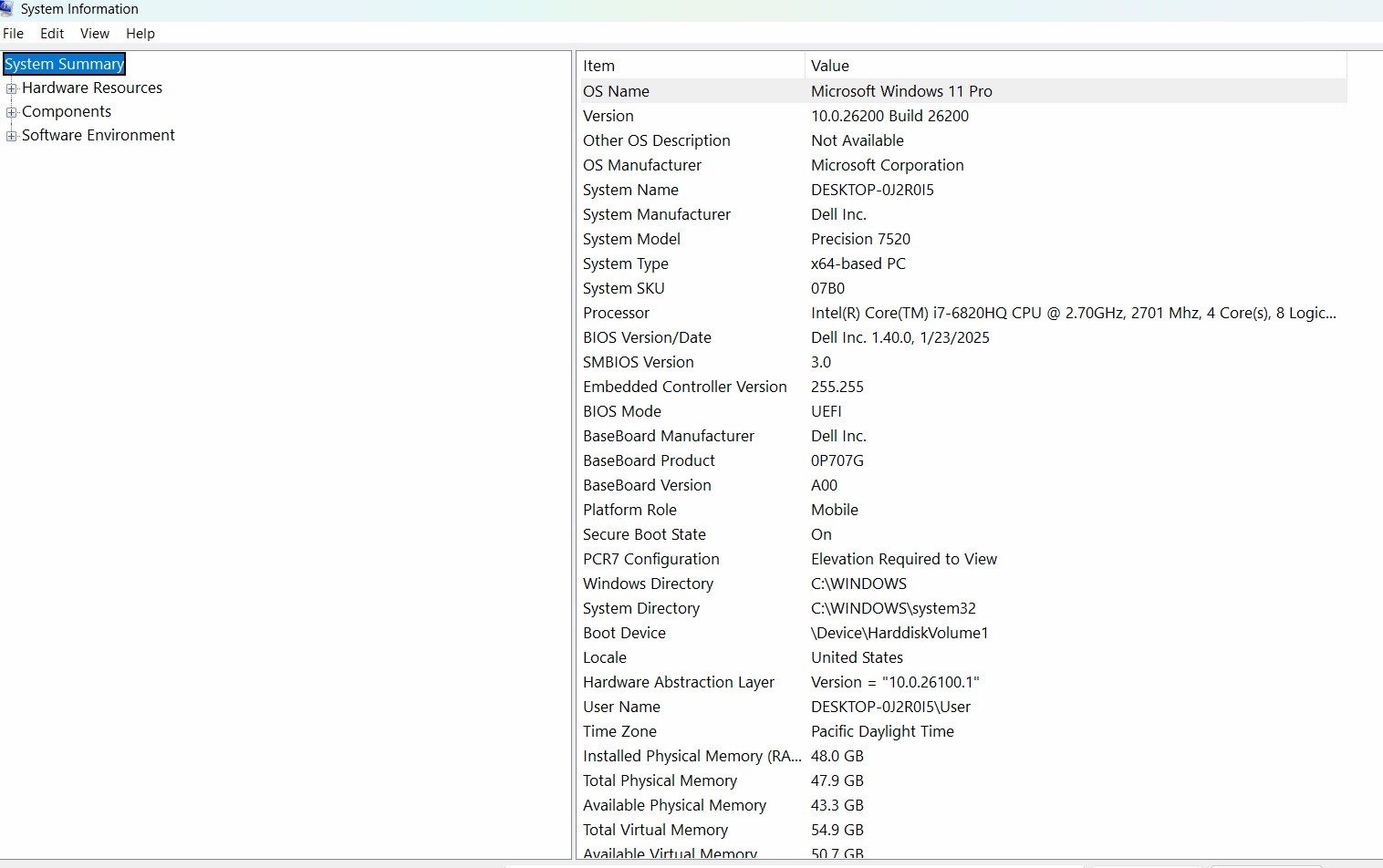
Task: Click the value 10.0.26200 Build 26200
Action: pyautogui.click(x=889, y=116)
